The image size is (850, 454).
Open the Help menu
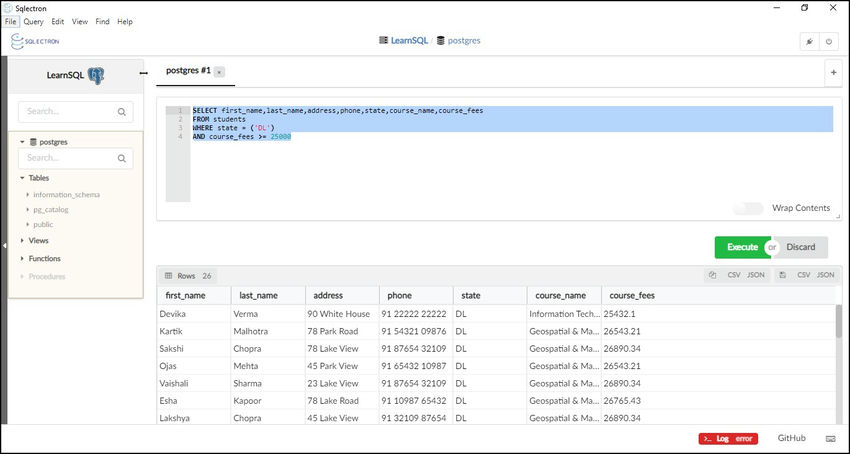[x=125, y=22]
